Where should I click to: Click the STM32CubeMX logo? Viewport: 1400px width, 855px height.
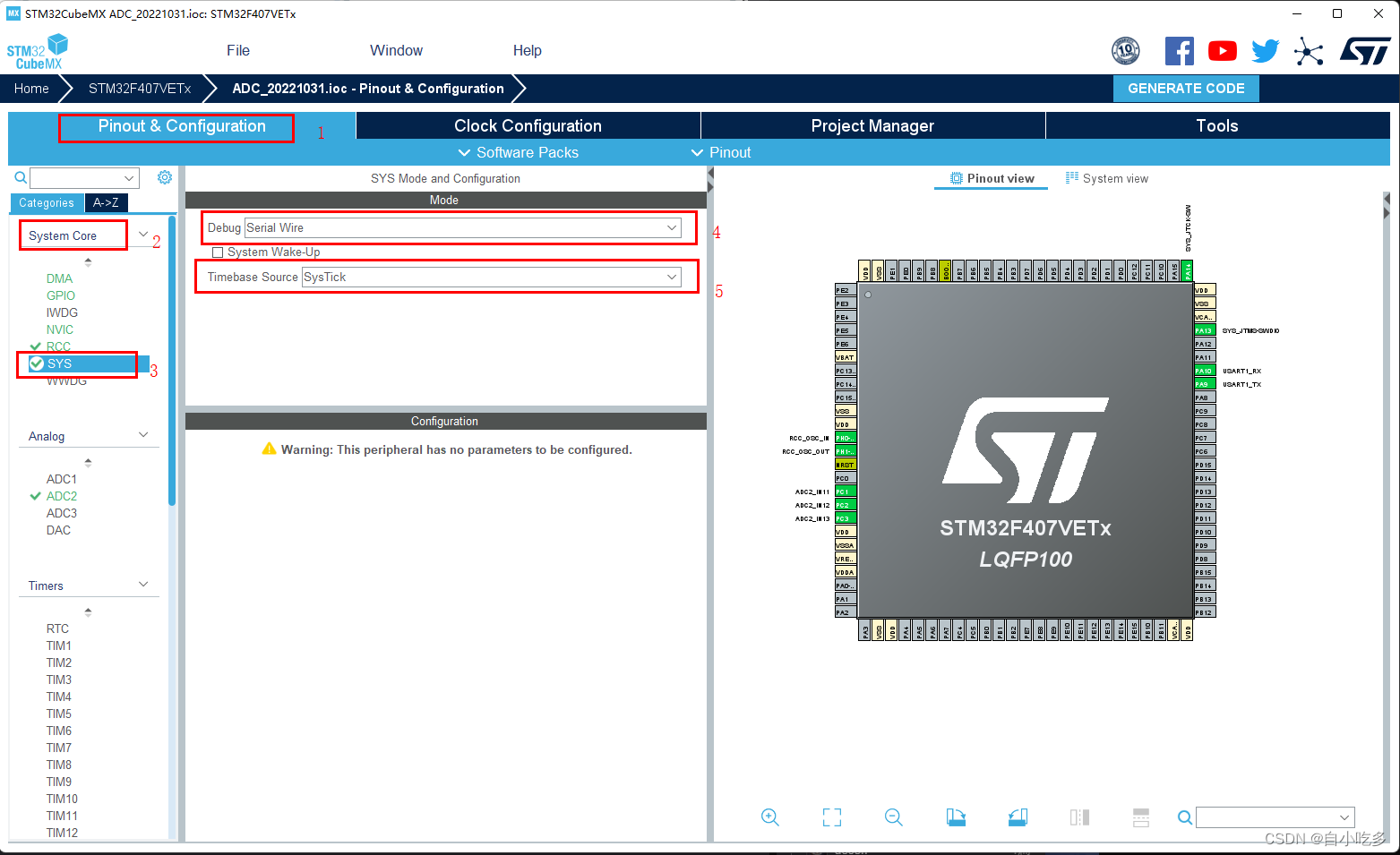[x=38, y=51]
